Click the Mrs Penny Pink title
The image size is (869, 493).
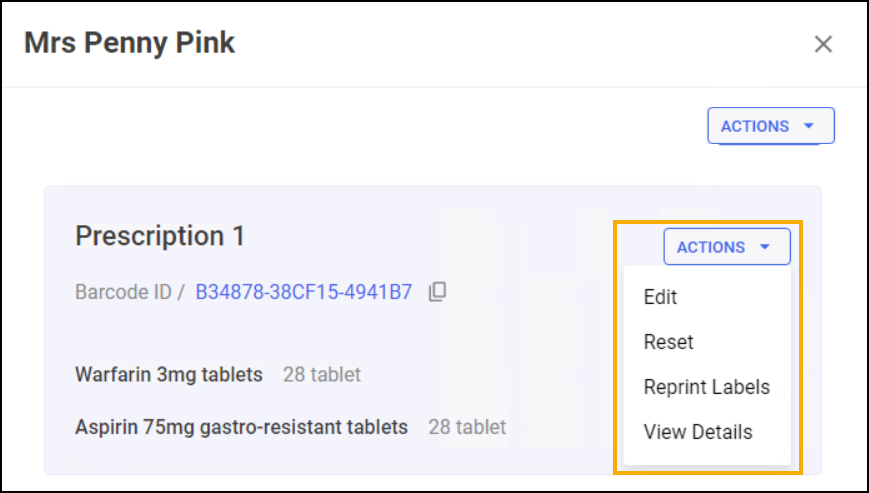tap(130, 43)
